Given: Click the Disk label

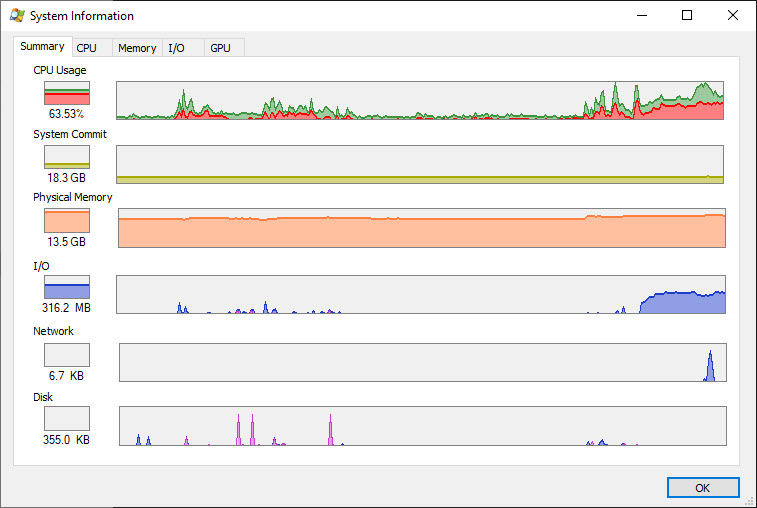Looking at the screenshot, I should tap(43, 397).
